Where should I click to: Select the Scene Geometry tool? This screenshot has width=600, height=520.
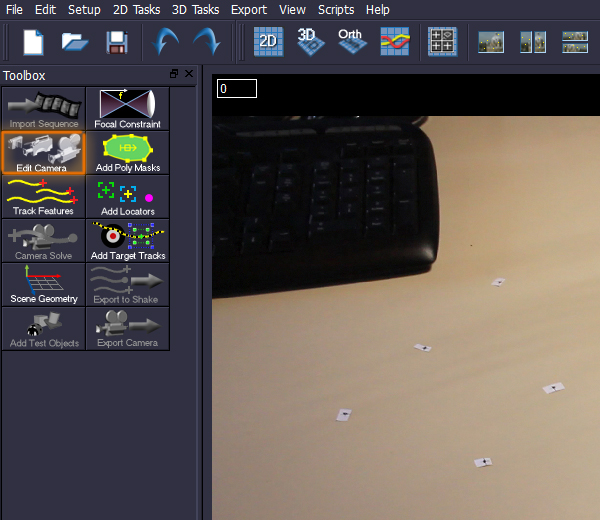point(44,284)
